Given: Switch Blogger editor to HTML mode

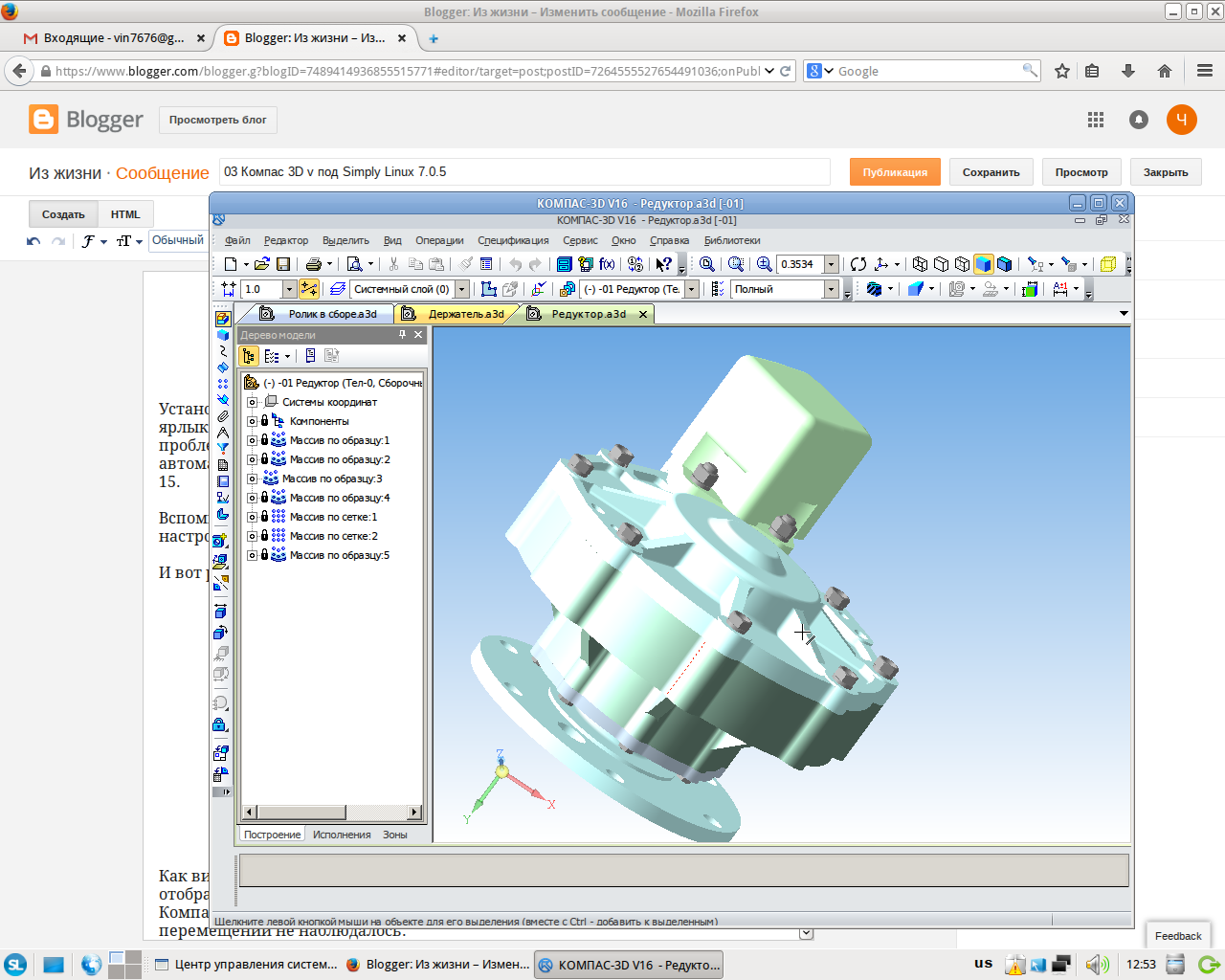Looking at the screenshot, I should pos(125,214).
